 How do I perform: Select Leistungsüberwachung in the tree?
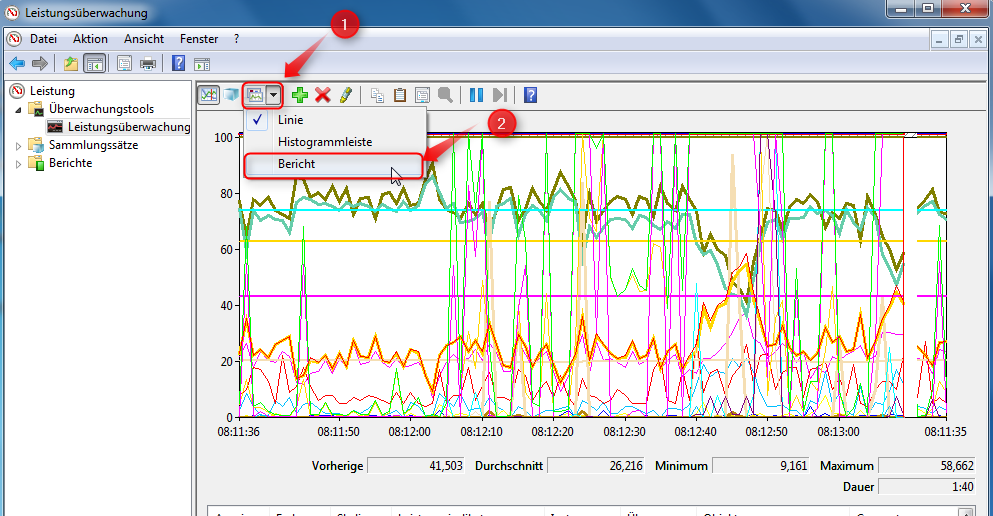point(129,127)
